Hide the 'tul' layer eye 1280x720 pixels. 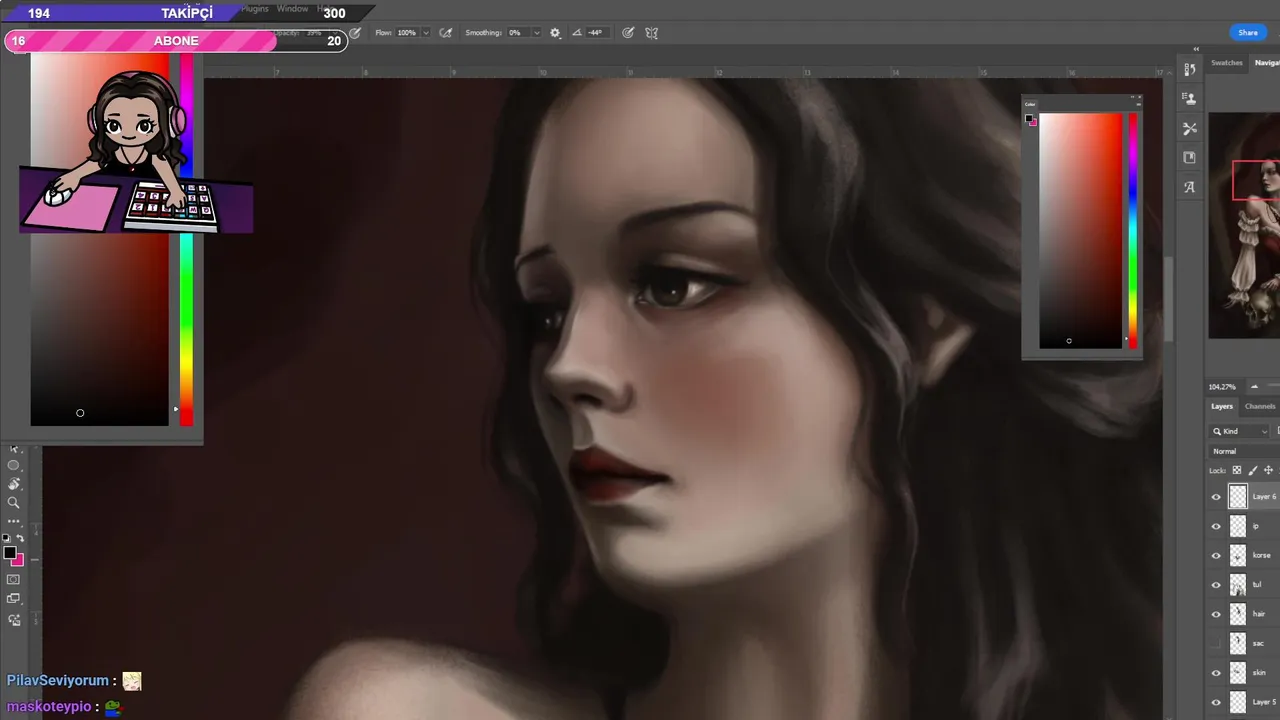tap(1216, 585)
